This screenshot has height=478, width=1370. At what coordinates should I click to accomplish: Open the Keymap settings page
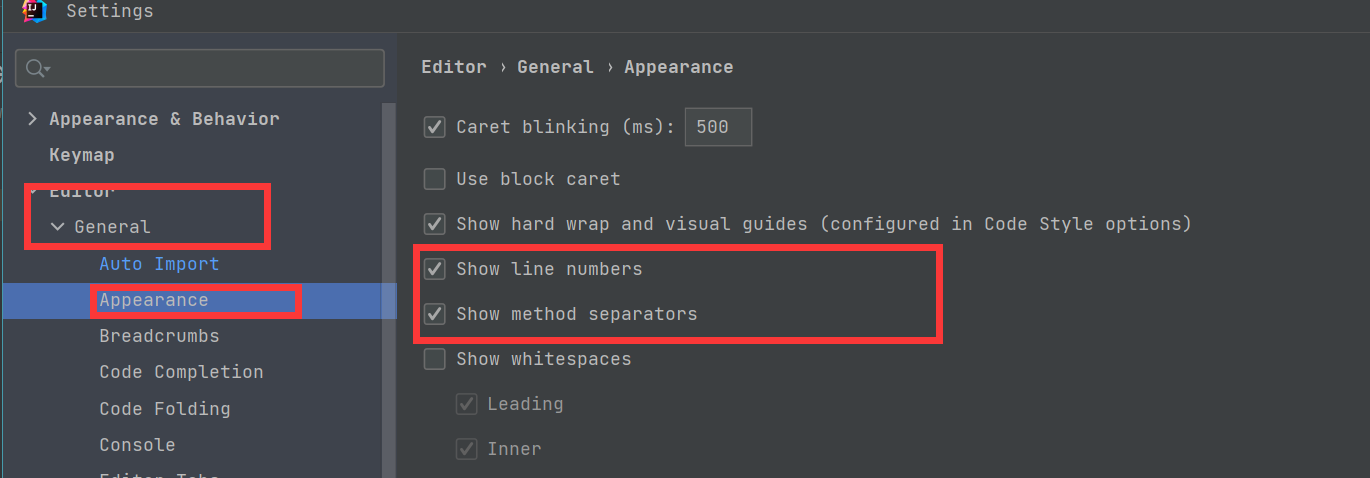tap(82, 155)
